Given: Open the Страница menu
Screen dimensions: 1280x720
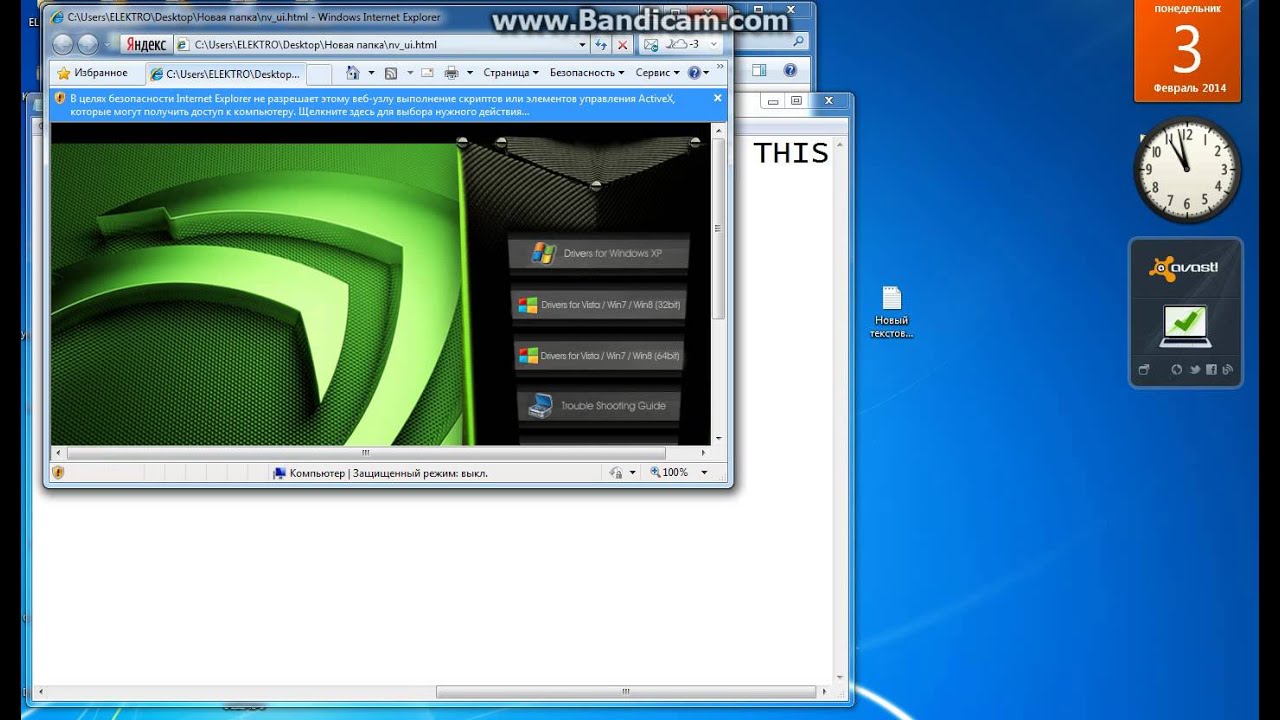Looking at the screenshot, I should (510, 73).
